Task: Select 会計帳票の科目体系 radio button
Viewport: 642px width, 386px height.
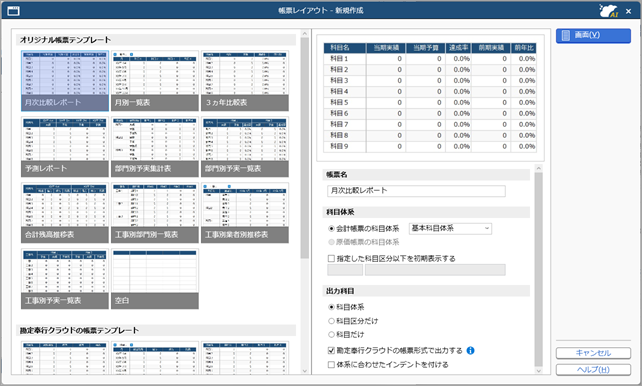Action: 331,228
